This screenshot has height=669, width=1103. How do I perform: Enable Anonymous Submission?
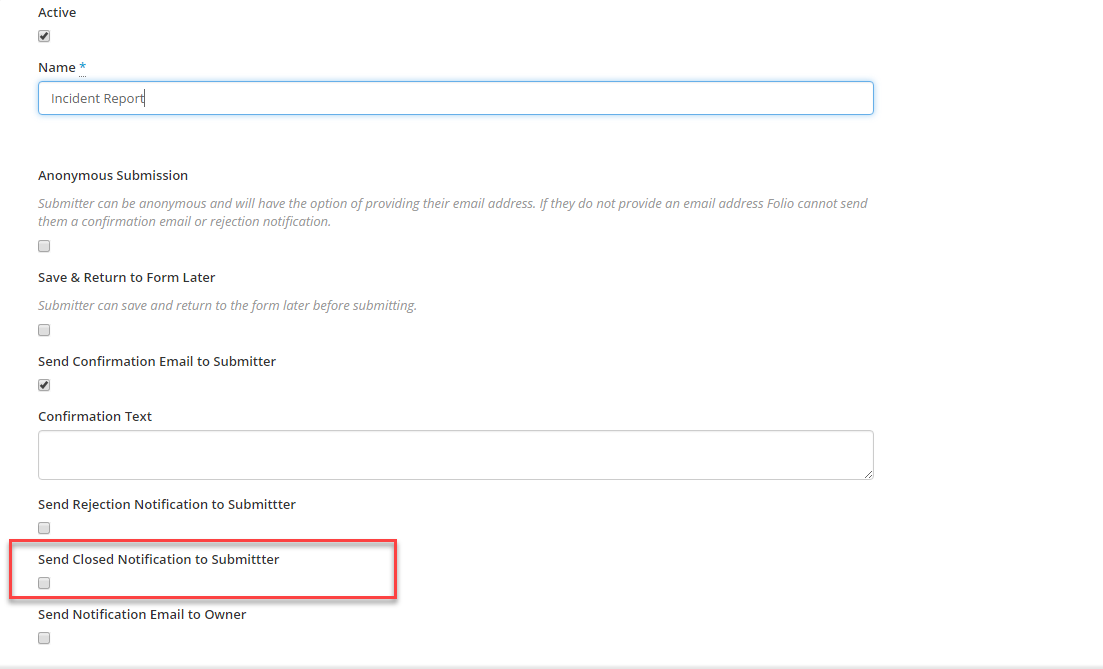point(44,245)
